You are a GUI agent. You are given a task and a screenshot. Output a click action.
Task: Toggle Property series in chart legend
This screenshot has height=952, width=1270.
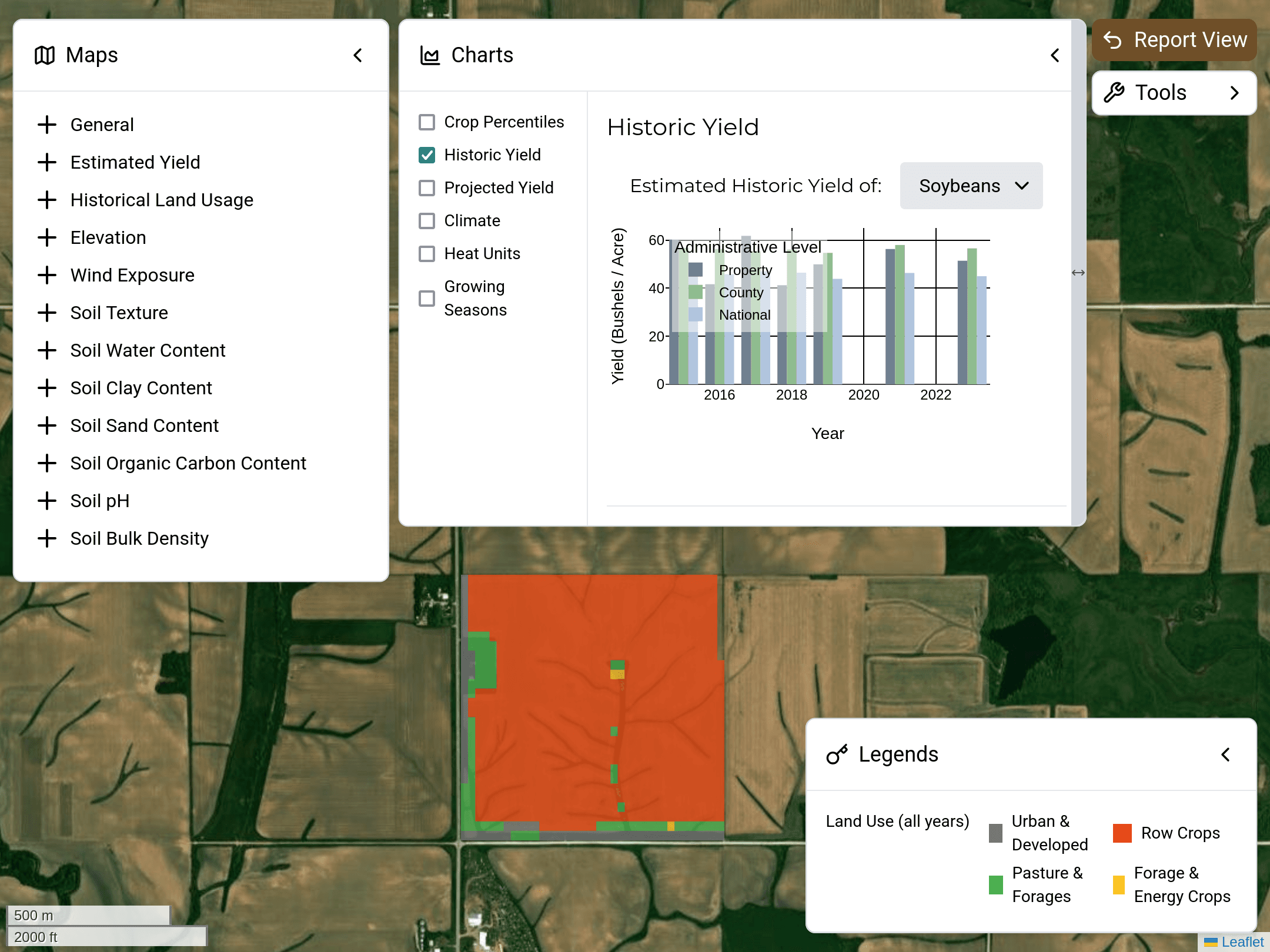730,270
